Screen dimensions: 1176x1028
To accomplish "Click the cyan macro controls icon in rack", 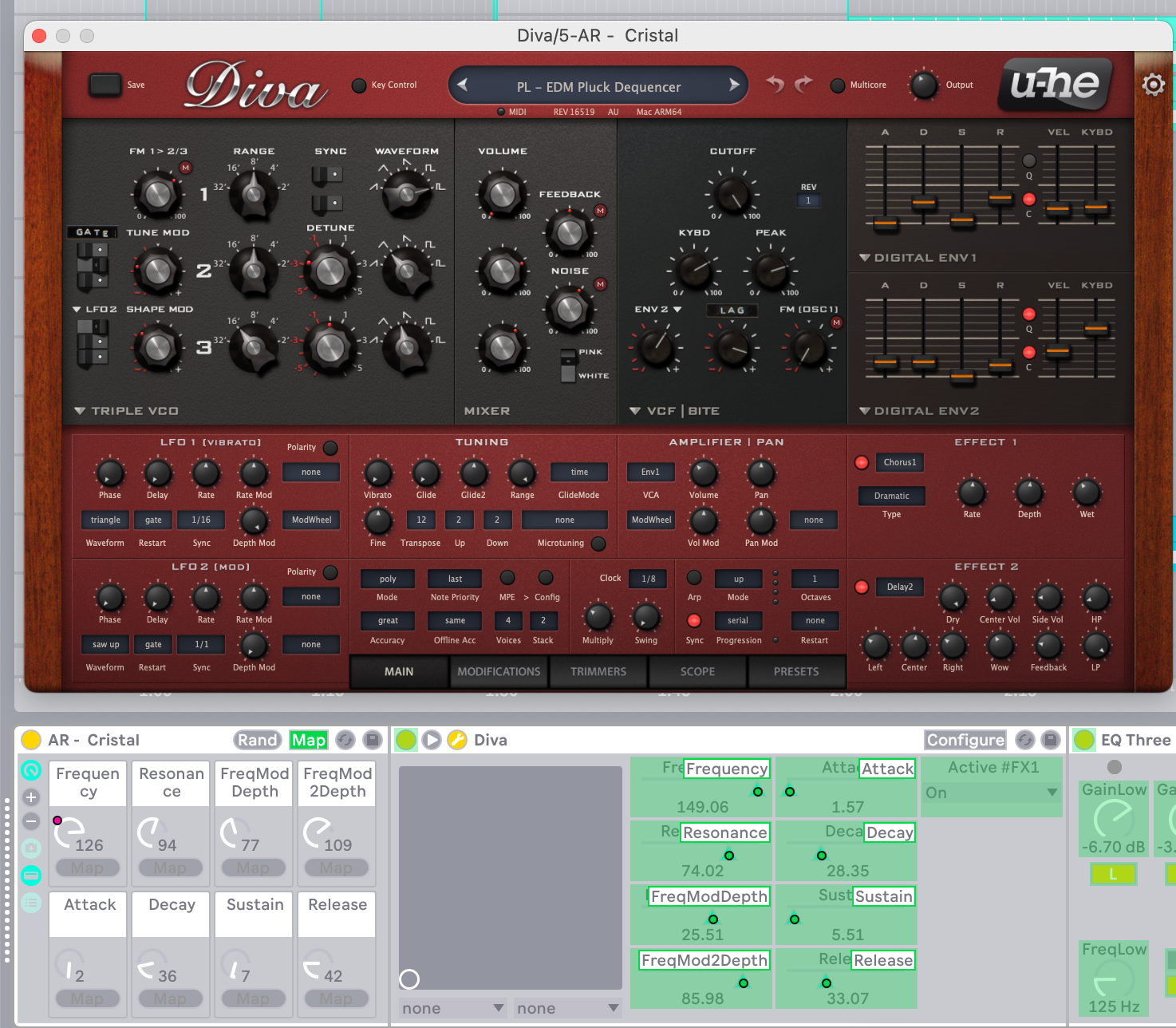I will [x=31, y=770].
